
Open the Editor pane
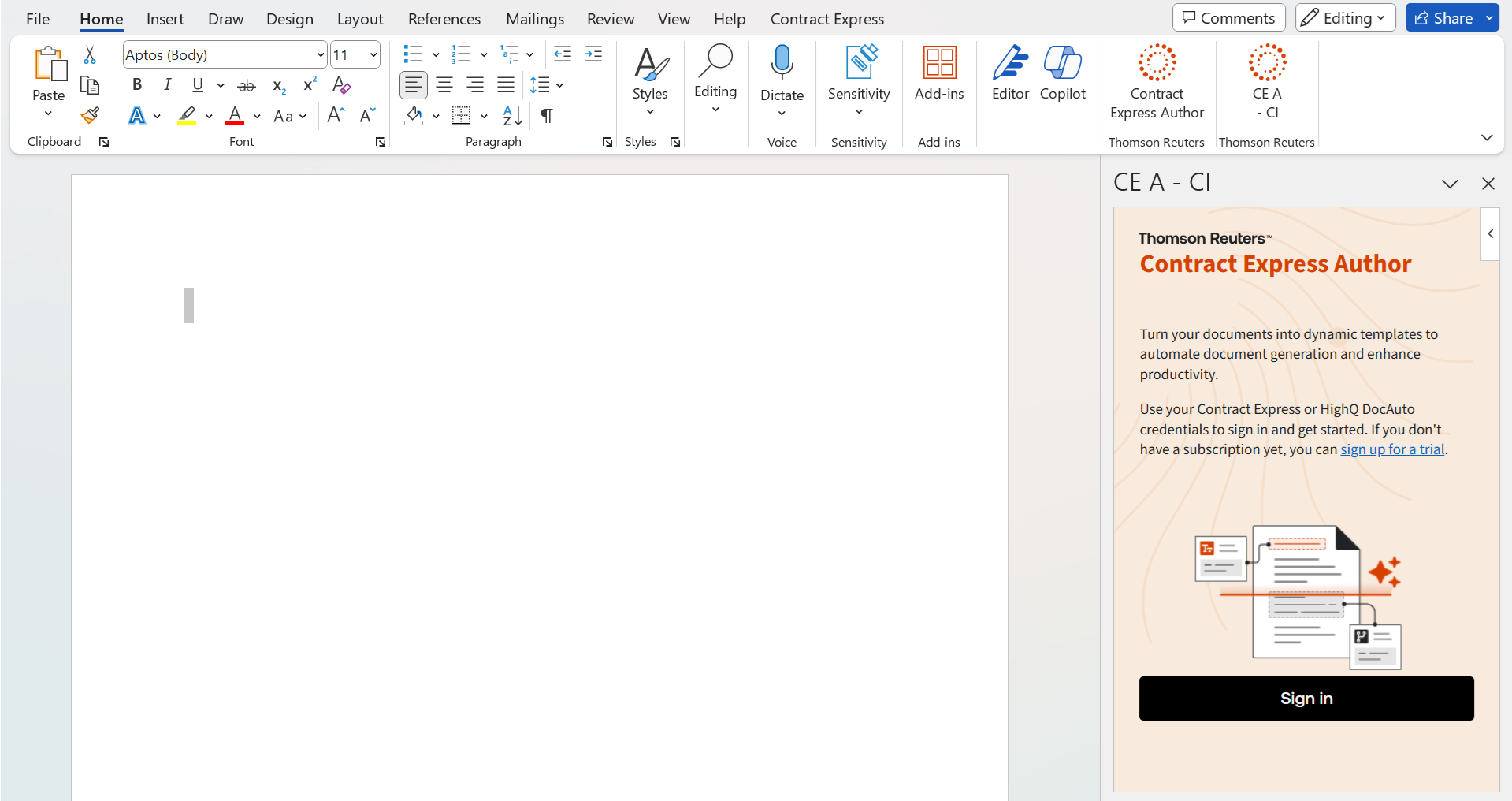click(x=1010, y=75)
